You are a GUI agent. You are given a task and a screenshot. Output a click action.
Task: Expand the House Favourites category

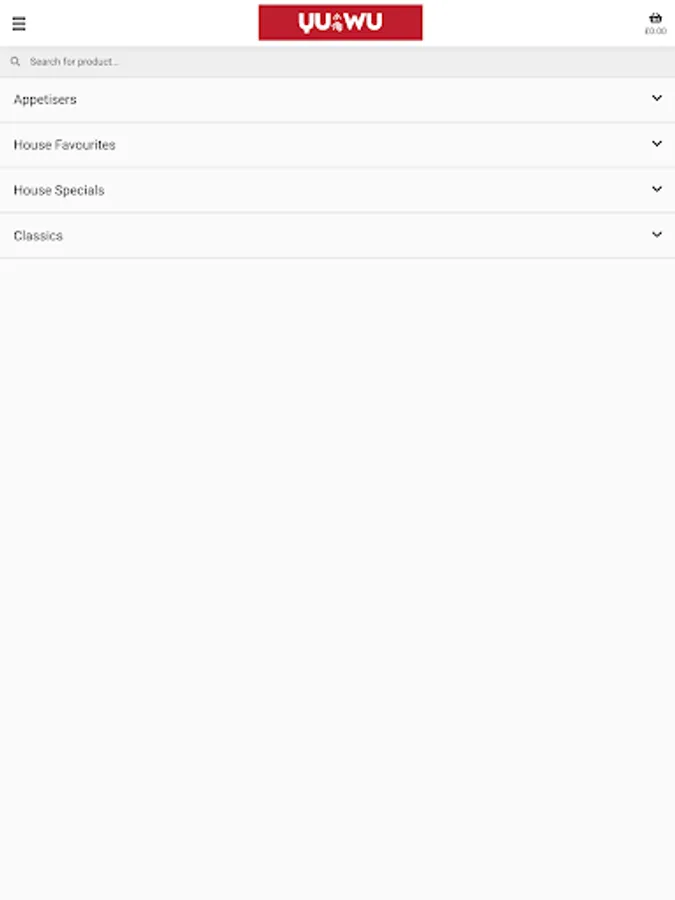tap(338, 145)
